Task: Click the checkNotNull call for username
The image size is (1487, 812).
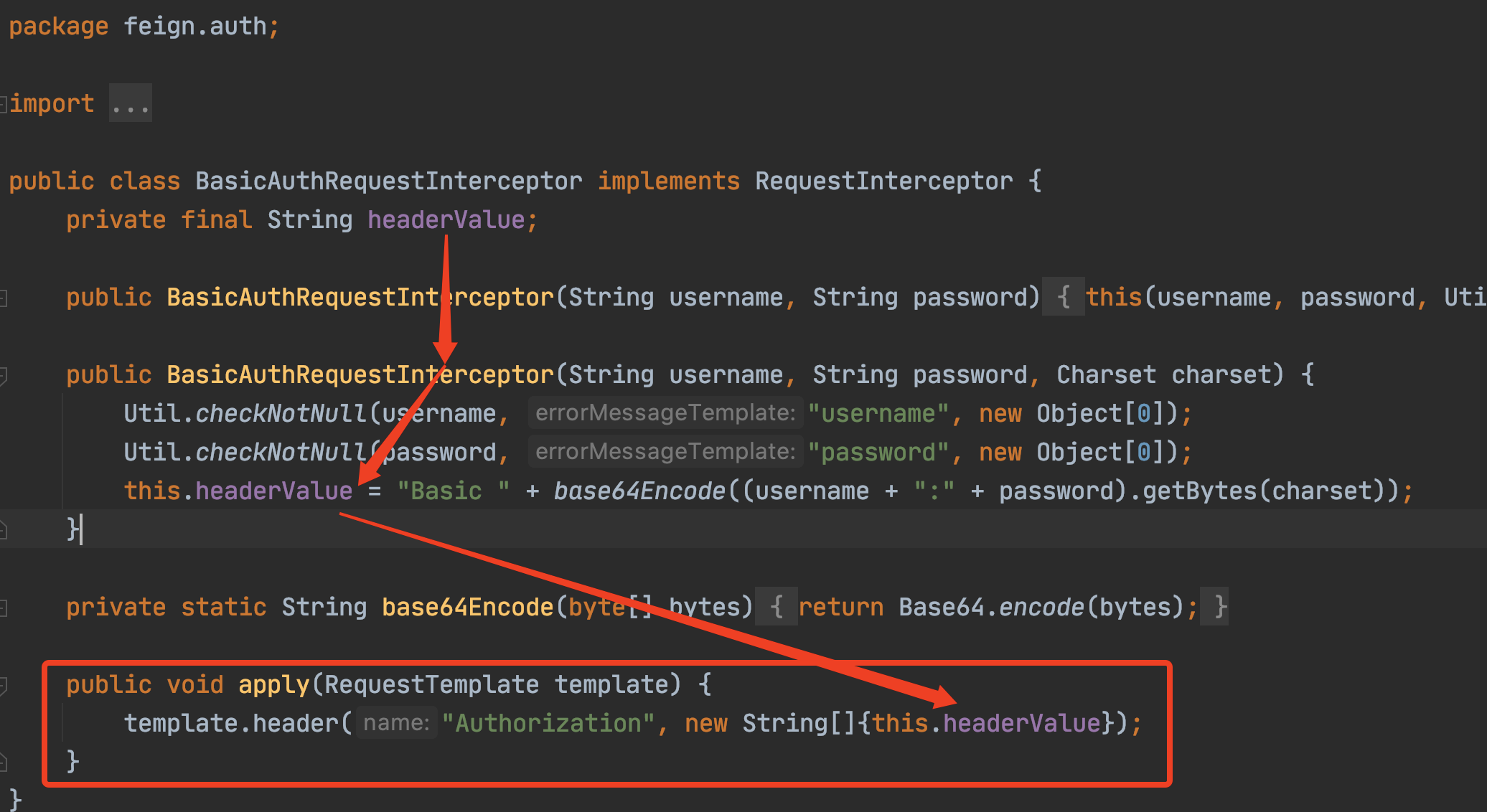Action: [281, 414]
